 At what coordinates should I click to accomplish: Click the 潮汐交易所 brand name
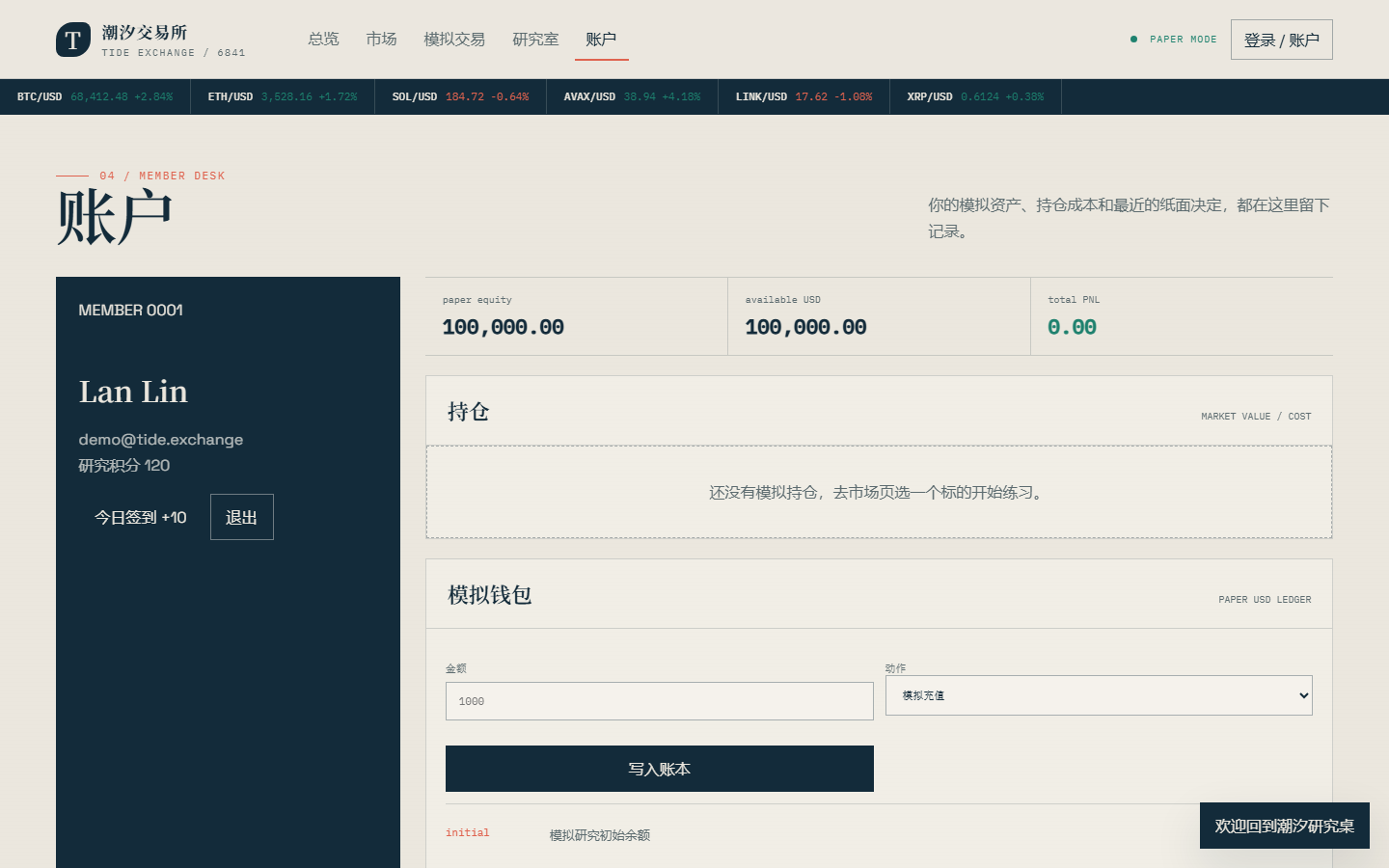(145, 33)
